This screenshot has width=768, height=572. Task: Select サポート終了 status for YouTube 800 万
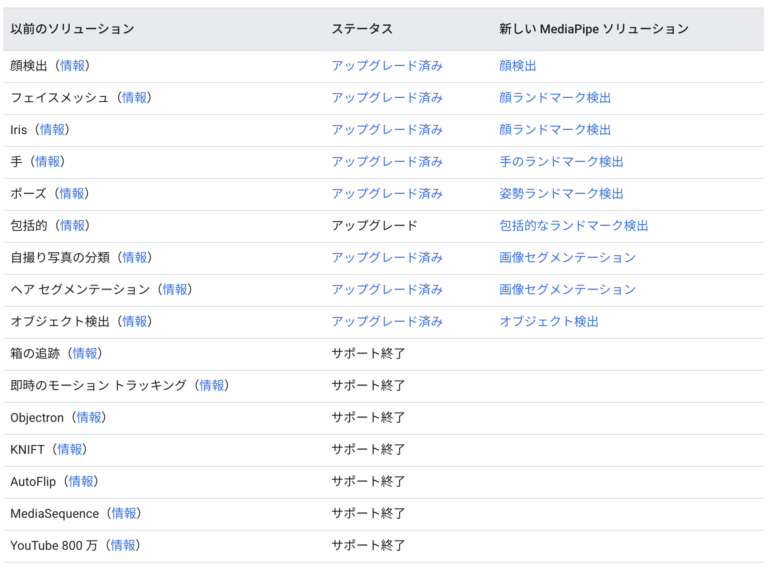click(x=368, y=545)
